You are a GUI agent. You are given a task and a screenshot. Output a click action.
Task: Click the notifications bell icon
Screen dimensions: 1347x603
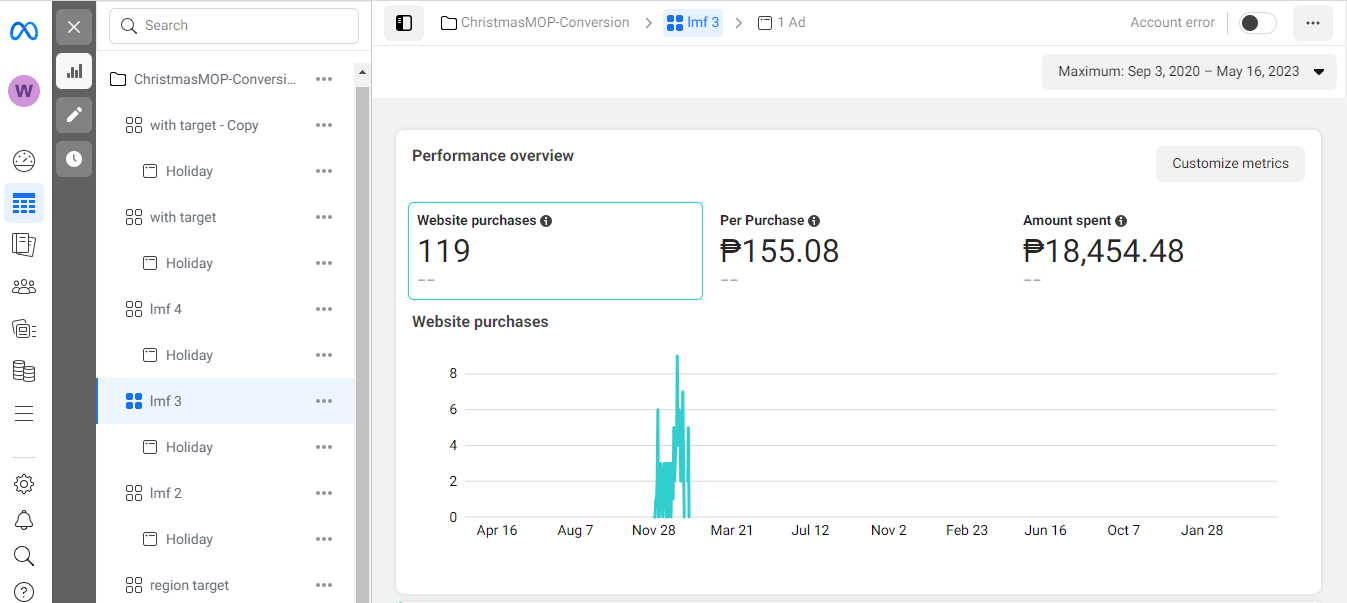point(24,520)
